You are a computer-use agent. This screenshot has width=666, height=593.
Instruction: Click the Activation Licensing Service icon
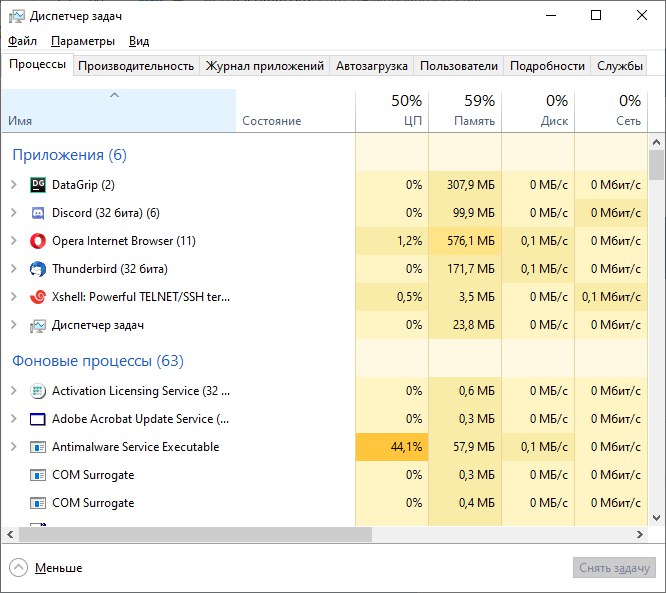[x=38, y=391]
